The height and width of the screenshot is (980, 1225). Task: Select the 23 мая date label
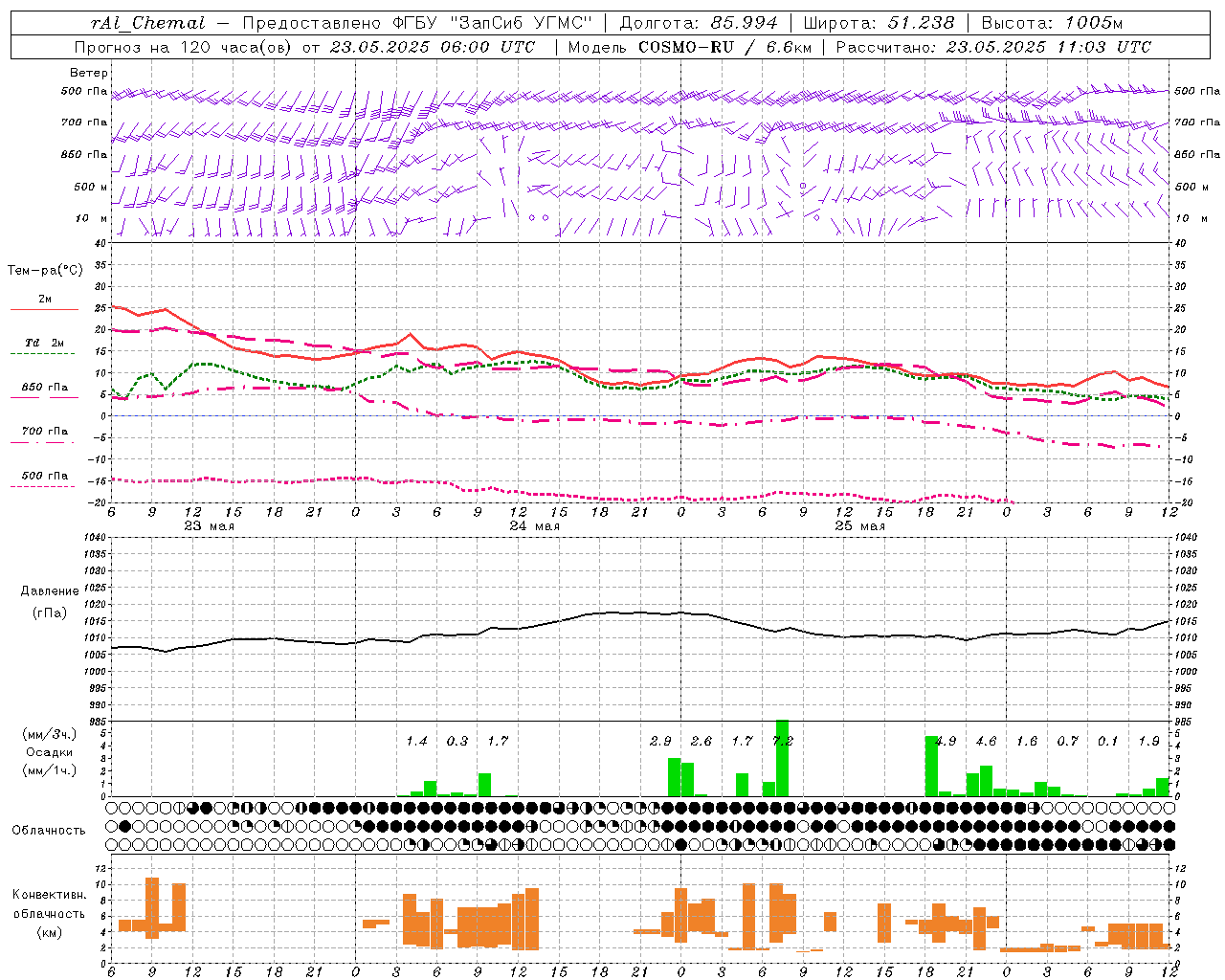[209, 526]
